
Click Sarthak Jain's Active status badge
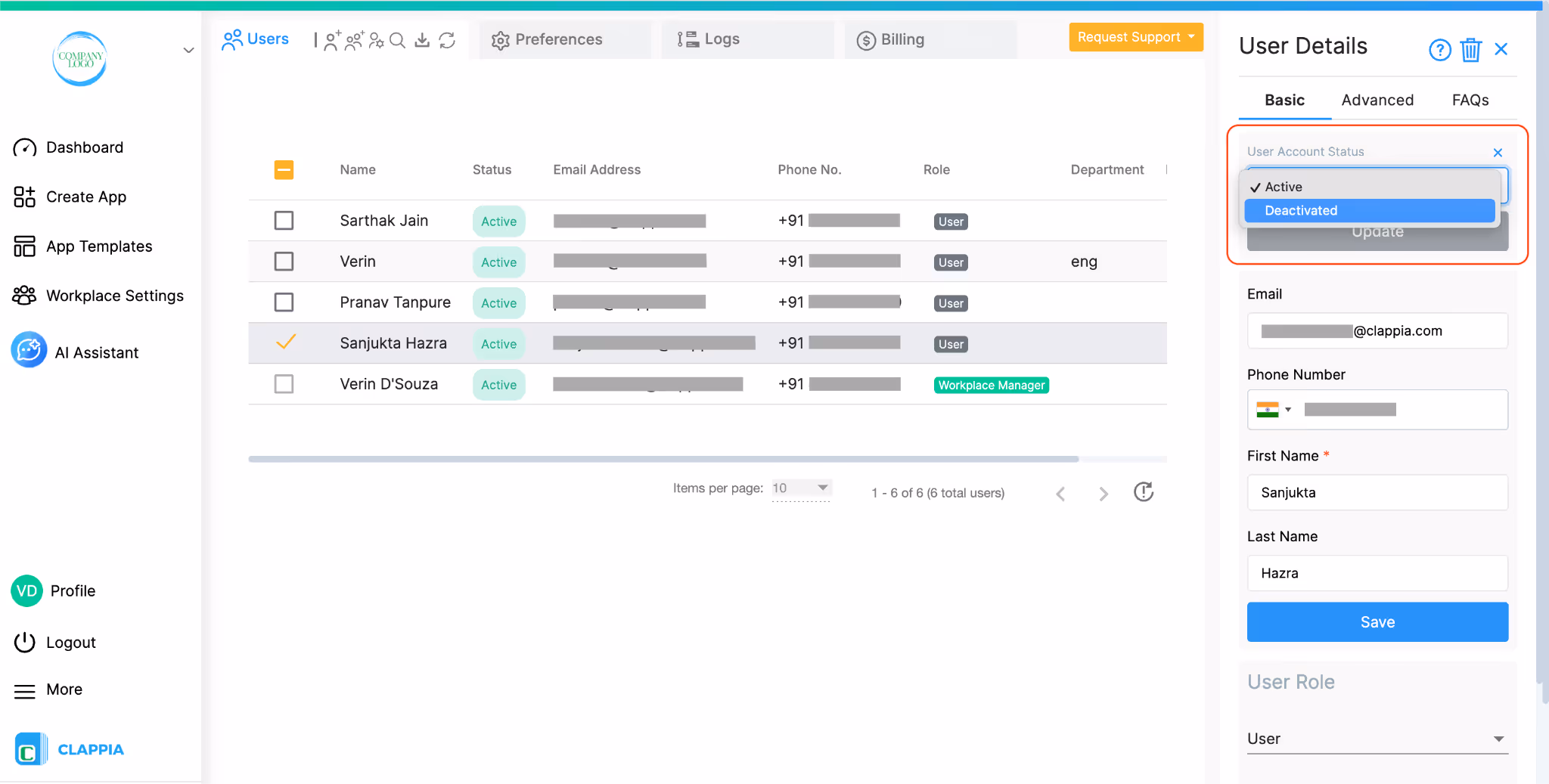pyautogui.click(x=498, y=221)
